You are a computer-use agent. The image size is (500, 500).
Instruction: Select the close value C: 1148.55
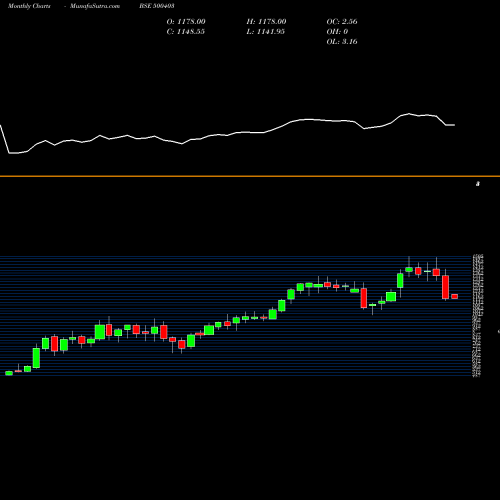186,31
